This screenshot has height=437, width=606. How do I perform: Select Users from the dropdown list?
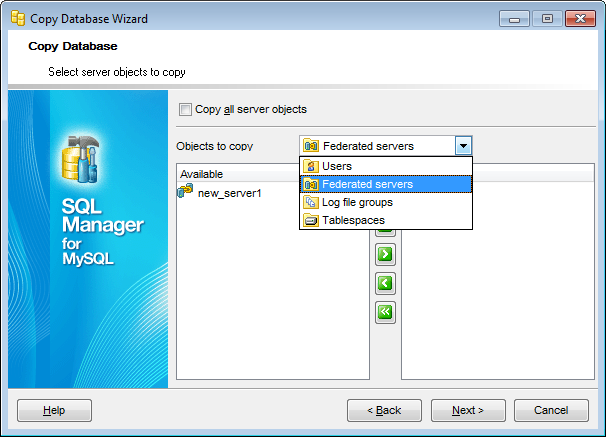[337, 166]
